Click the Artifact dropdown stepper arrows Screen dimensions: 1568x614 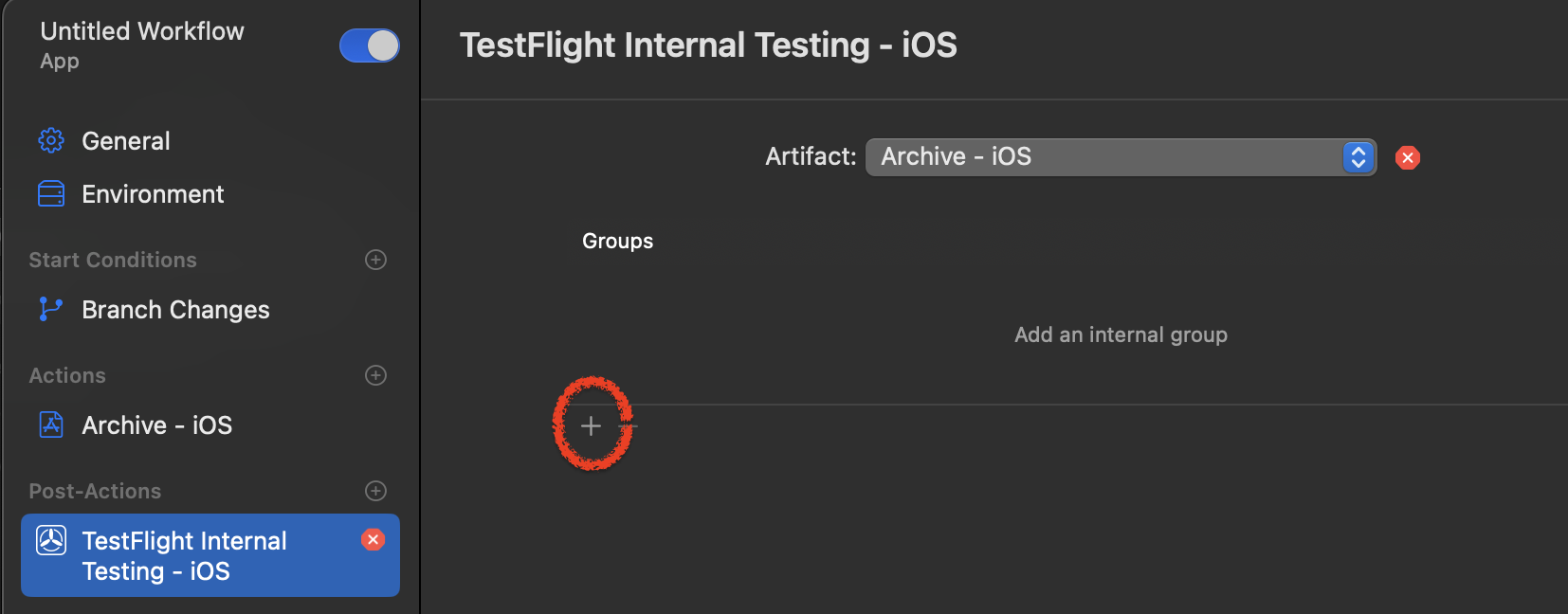(1358, 157)
